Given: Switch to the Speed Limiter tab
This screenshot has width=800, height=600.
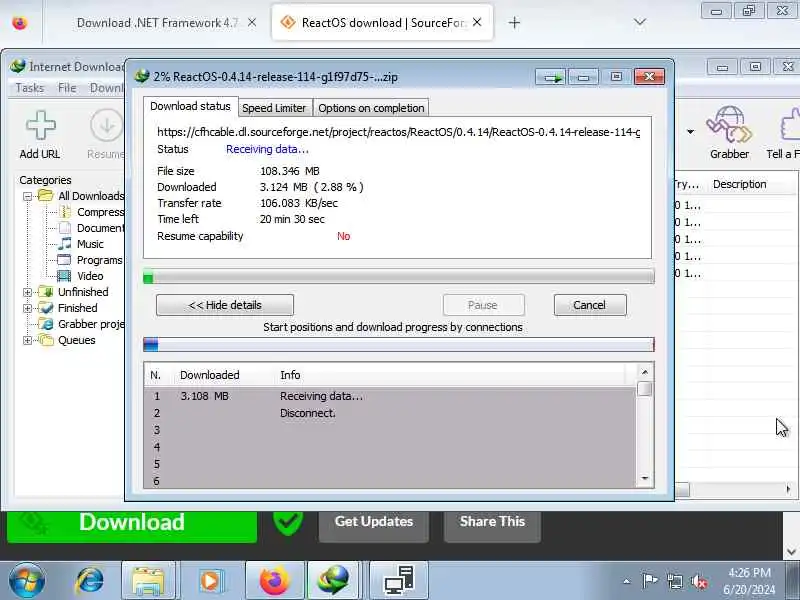Looking at the screenshot, I should [x=274, y=108].
